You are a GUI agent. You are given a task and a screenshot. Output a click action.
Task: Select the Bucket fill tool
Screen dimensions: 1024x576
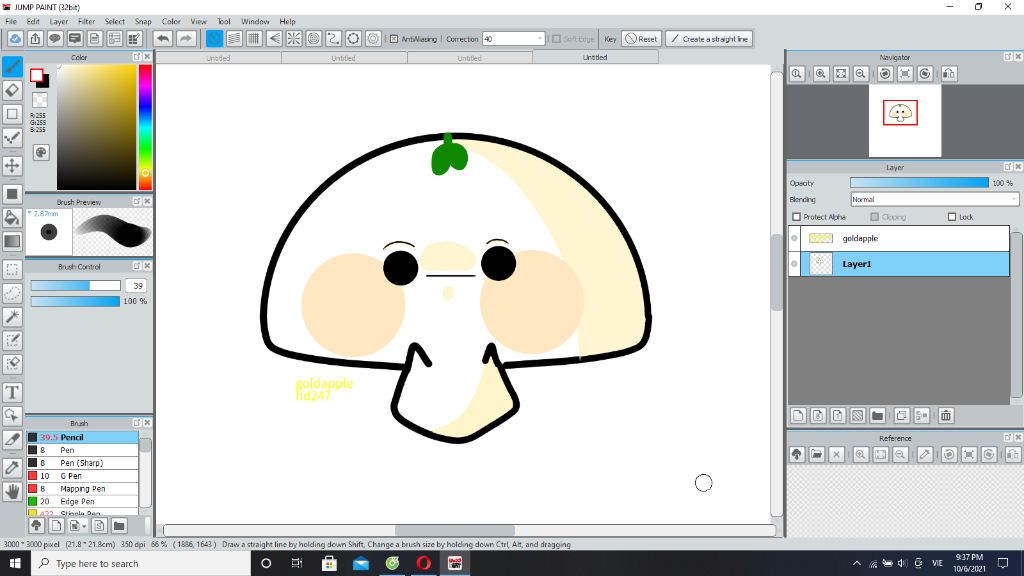(x=12, y=217)
